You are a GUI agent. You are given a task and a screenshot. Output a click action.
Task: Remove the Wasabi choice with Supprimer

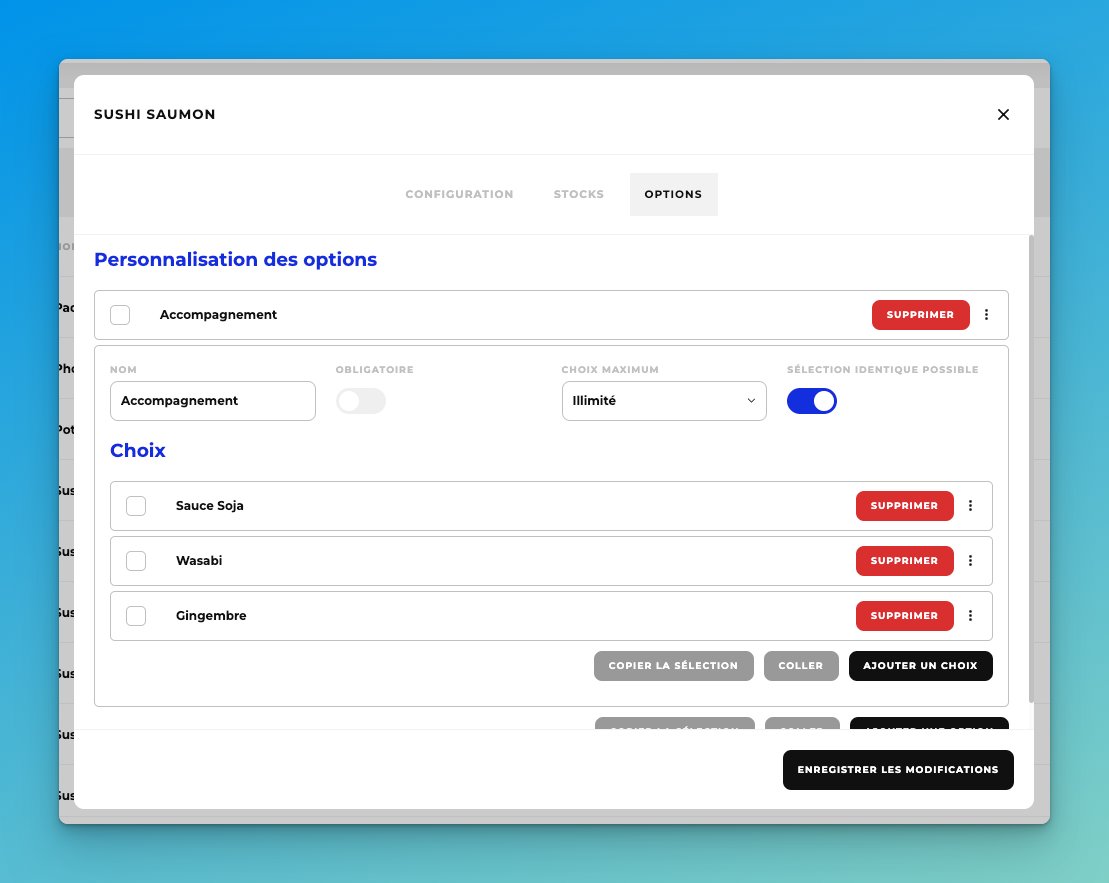click(x=905, y=561)
